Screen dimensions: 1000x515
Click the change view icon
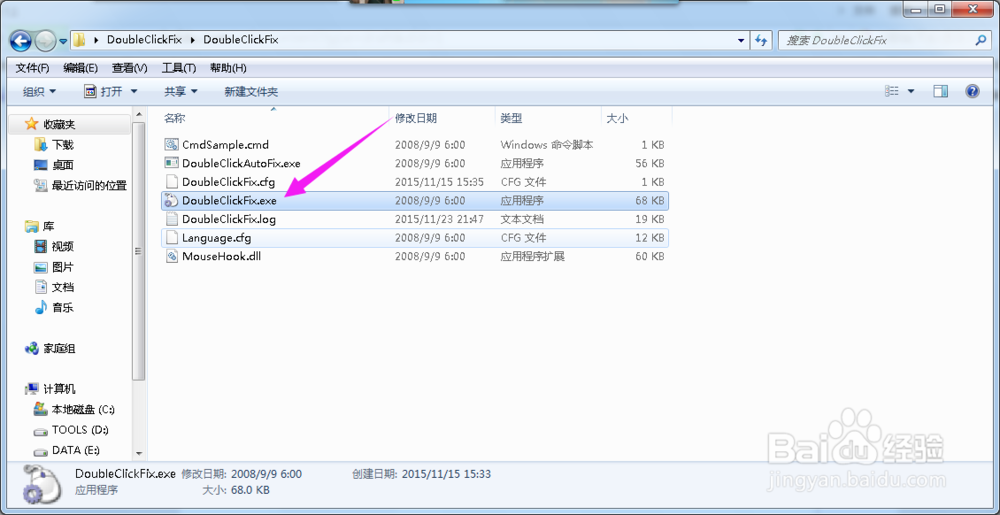pyautogui.click(x=892, y=92)
